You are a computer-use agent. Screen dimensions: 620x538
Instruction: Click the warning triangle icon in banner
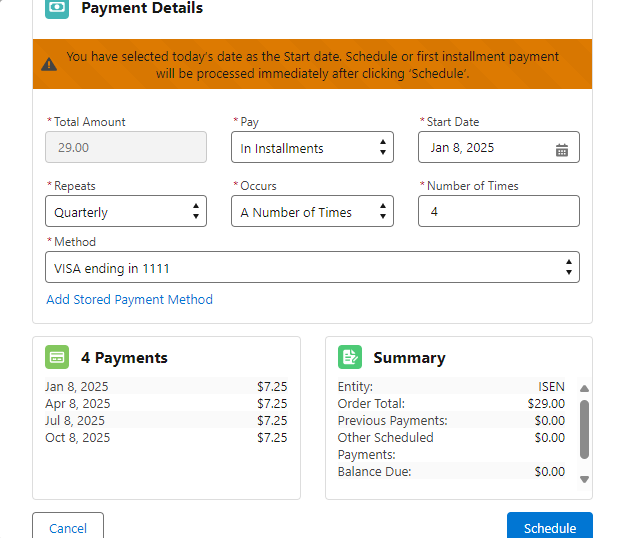coord(49,65)
